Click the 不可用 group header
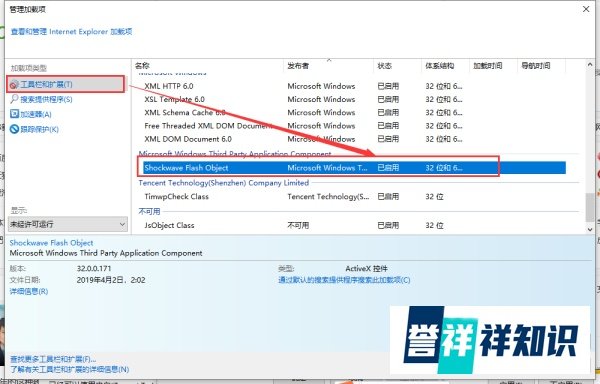Viewport: 600px width, 384px height. 149,212
